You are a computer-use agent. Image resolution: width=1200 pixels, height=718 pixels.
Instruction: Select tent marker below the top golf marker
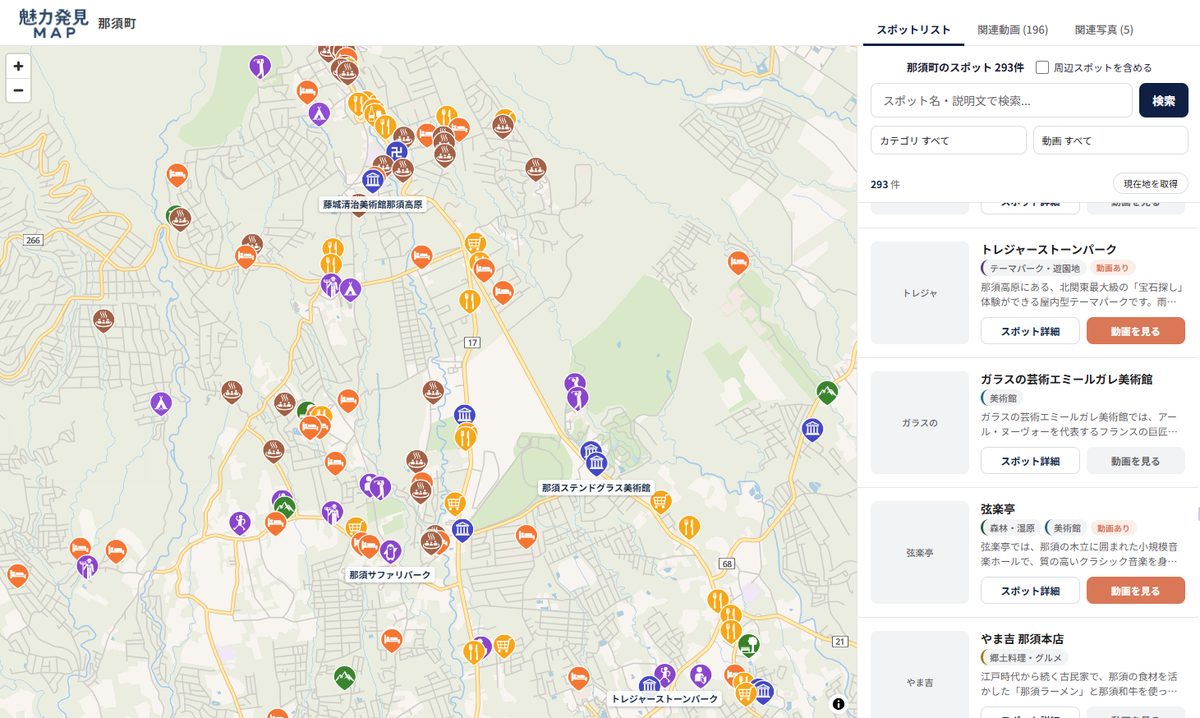point(319,112)
